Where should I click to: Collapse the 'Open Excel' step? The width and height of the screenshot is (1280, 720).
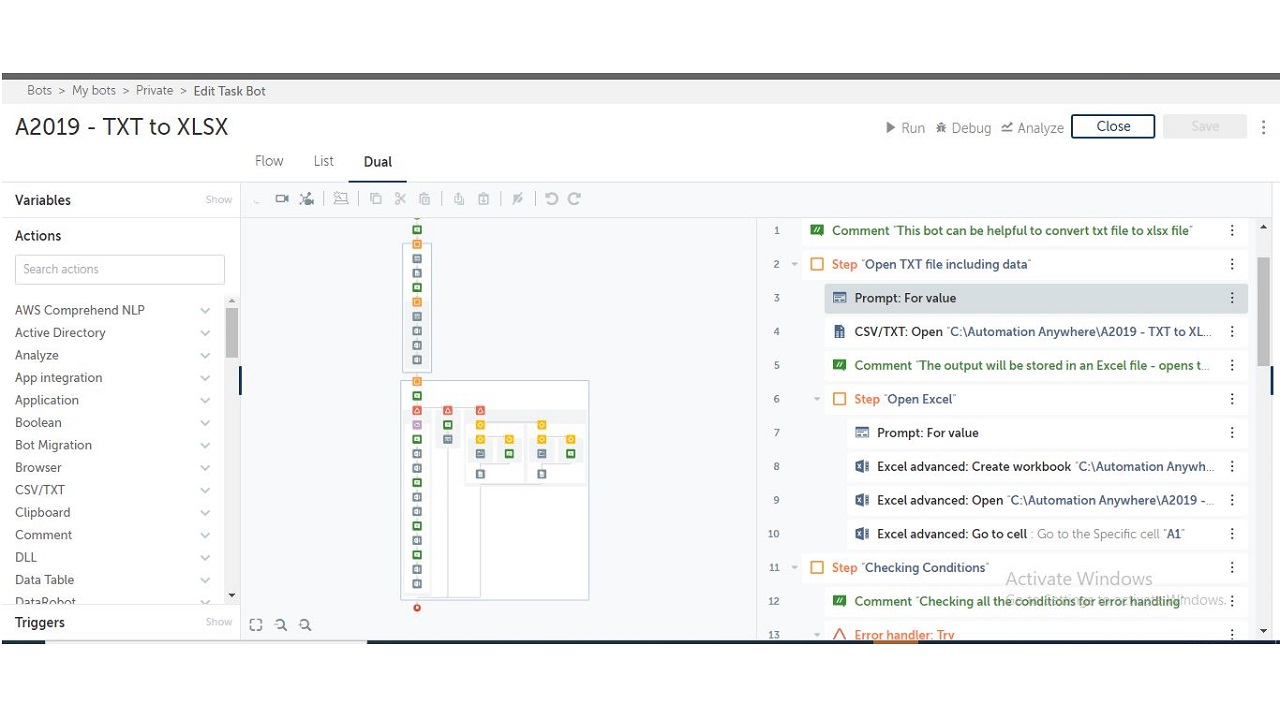coord(817,399)
